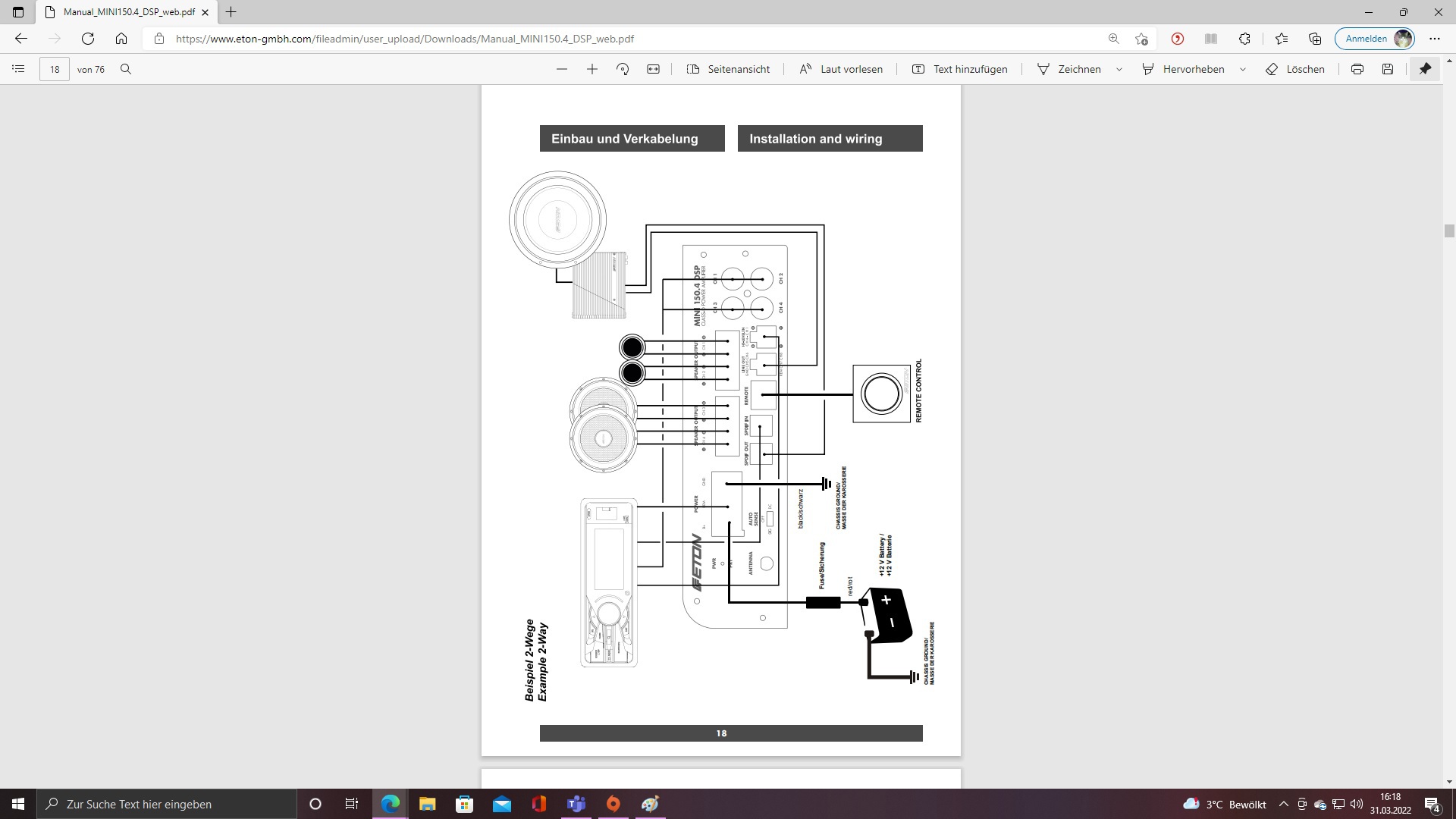Toggle the Zeichnen drawing tool

click(1069, 69)
